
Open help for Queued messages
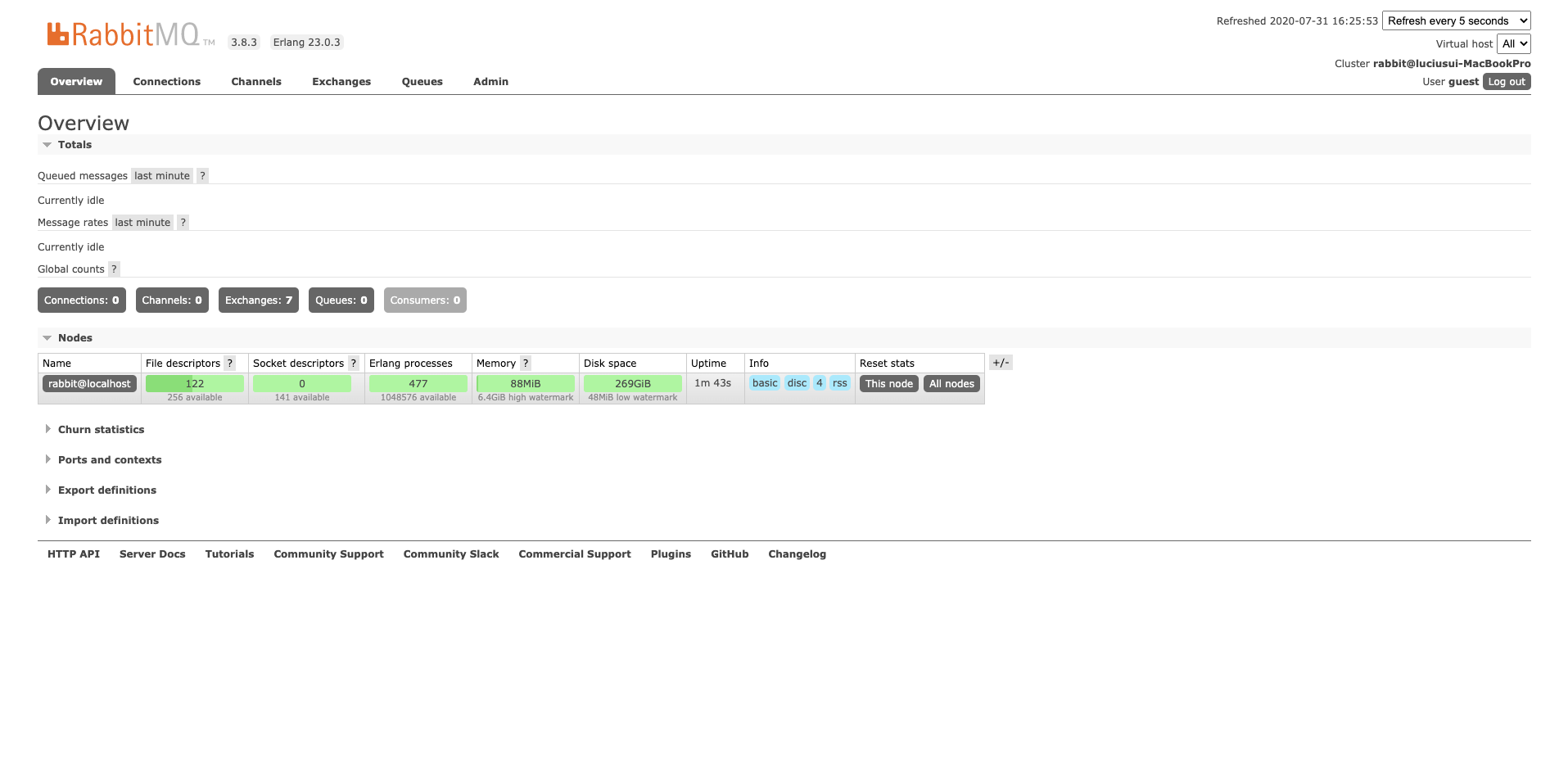(x=202, y=176)
